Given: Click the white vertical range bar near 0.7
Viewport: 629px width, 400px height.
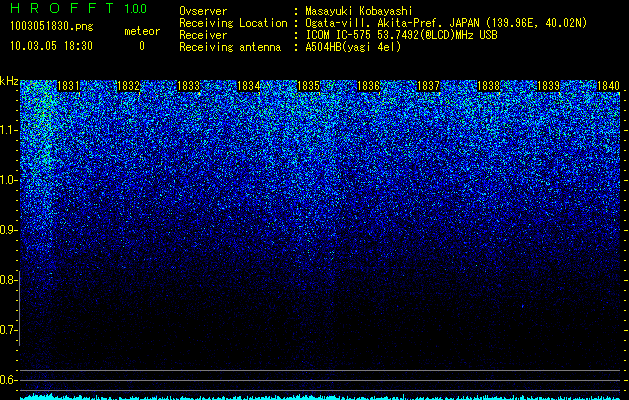Looking at the screenshot, I should pos(20,308).
